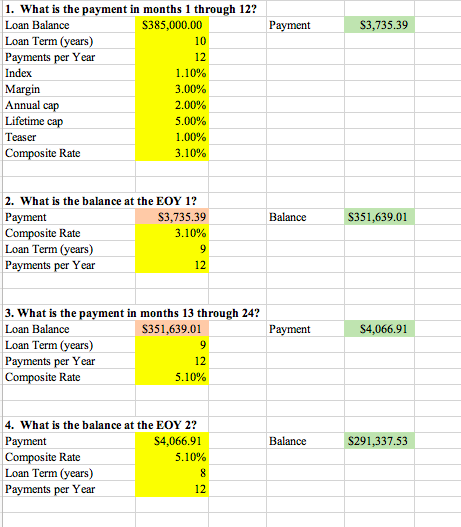The height and width of the screenshot is (527, 461).
Task: Select the $385,000.00 Loan Balance cell
Action: click(172, 25)
